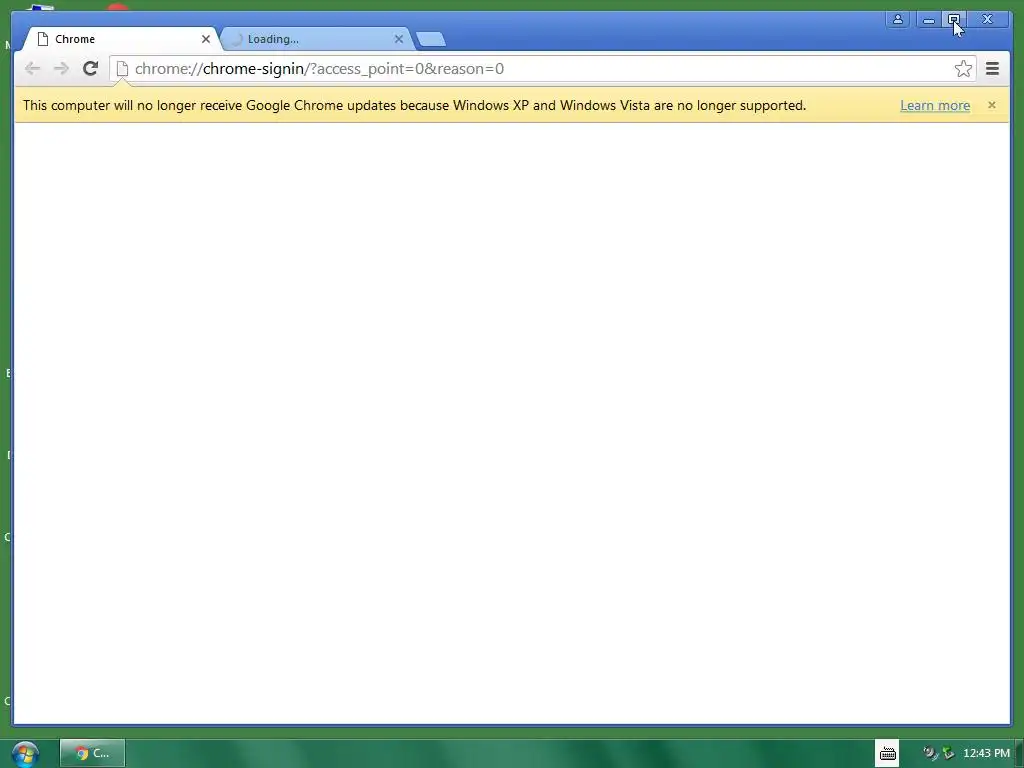The height and width of the screenshot is (768, 1024).
Task: Open the Chrome user profile button
Action: pyautogui.click(x=898, y=20)
